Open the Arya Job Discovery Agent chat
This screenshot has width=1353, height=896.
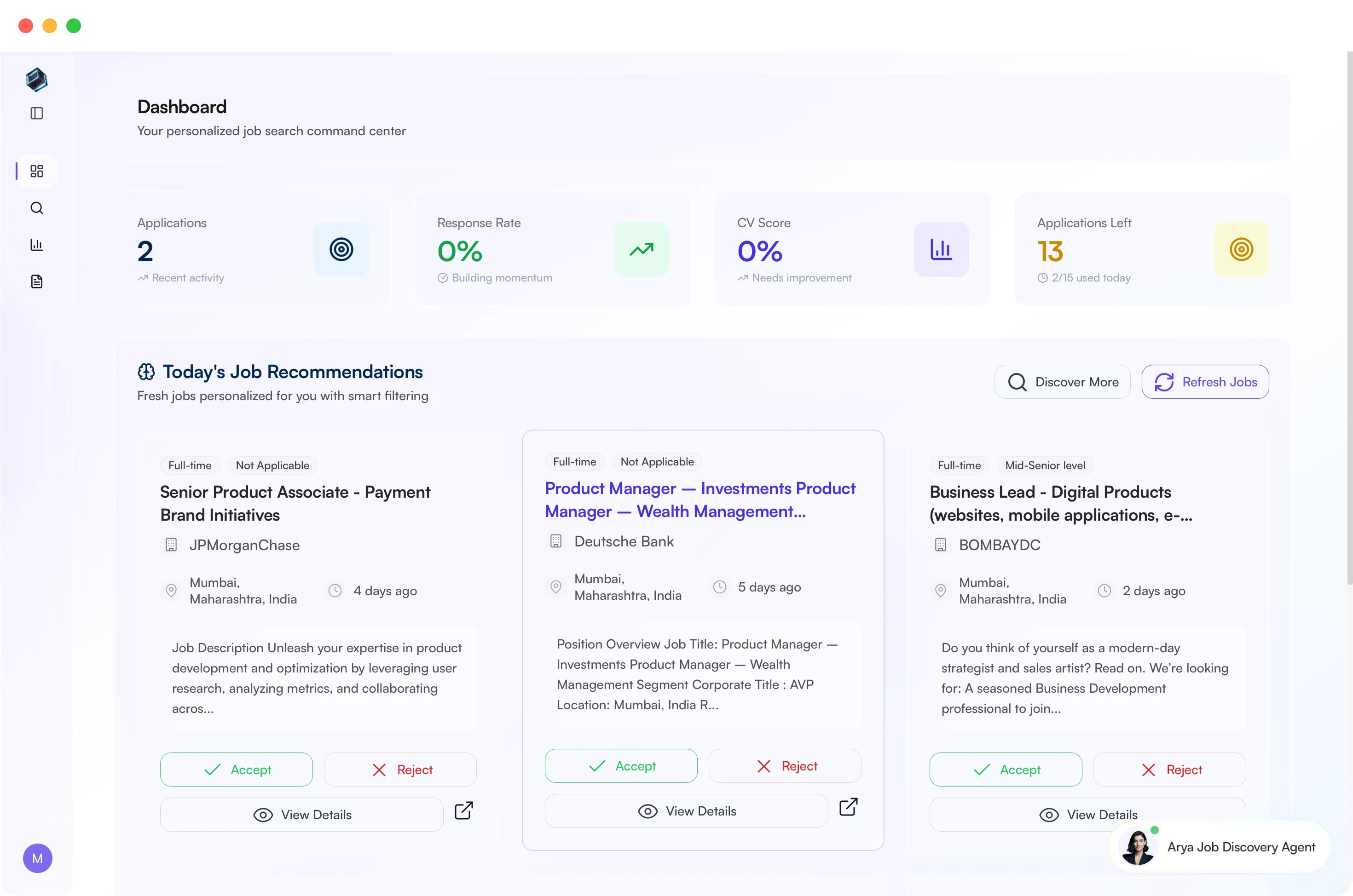(x=1220, y=847)
